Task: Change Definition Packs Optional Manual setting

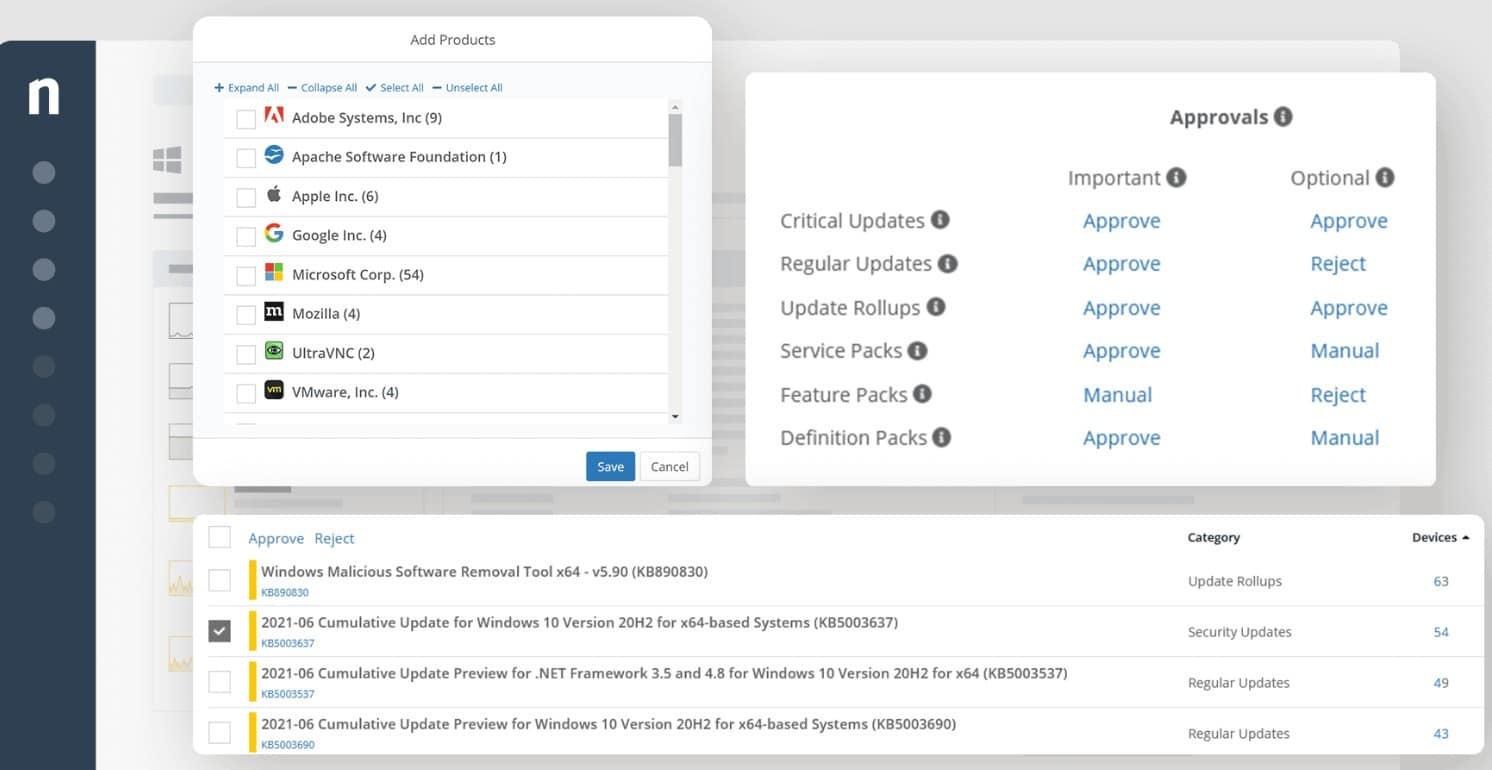Action: [x=1345, y=438]
